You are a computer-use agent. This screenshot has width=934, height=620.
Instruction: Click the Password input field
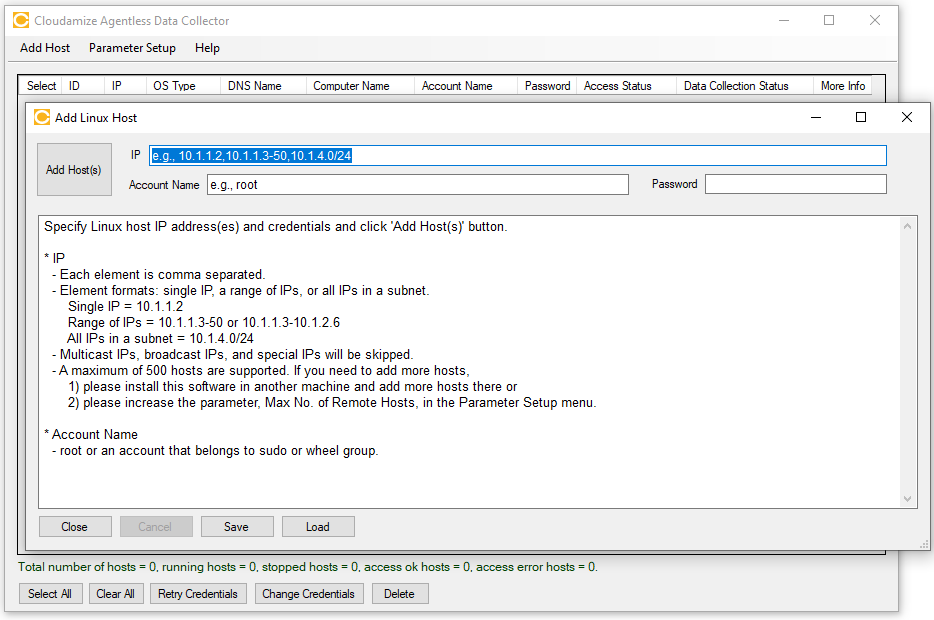click(x=795, y=185)
